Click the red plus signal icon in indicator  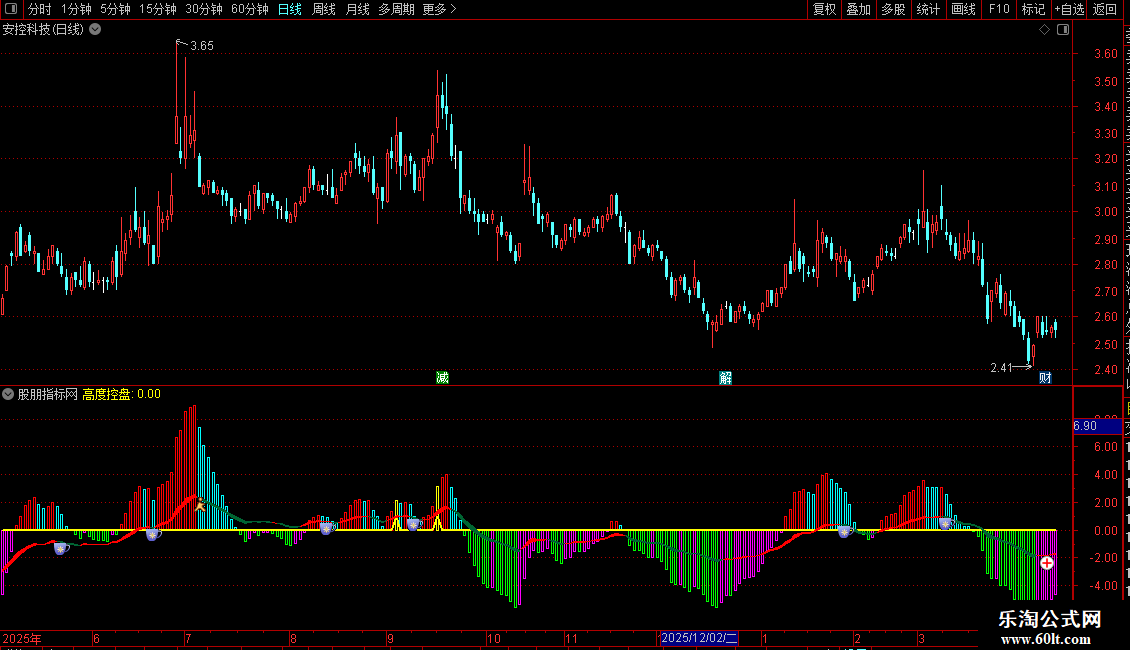[x=1046, y=563]
